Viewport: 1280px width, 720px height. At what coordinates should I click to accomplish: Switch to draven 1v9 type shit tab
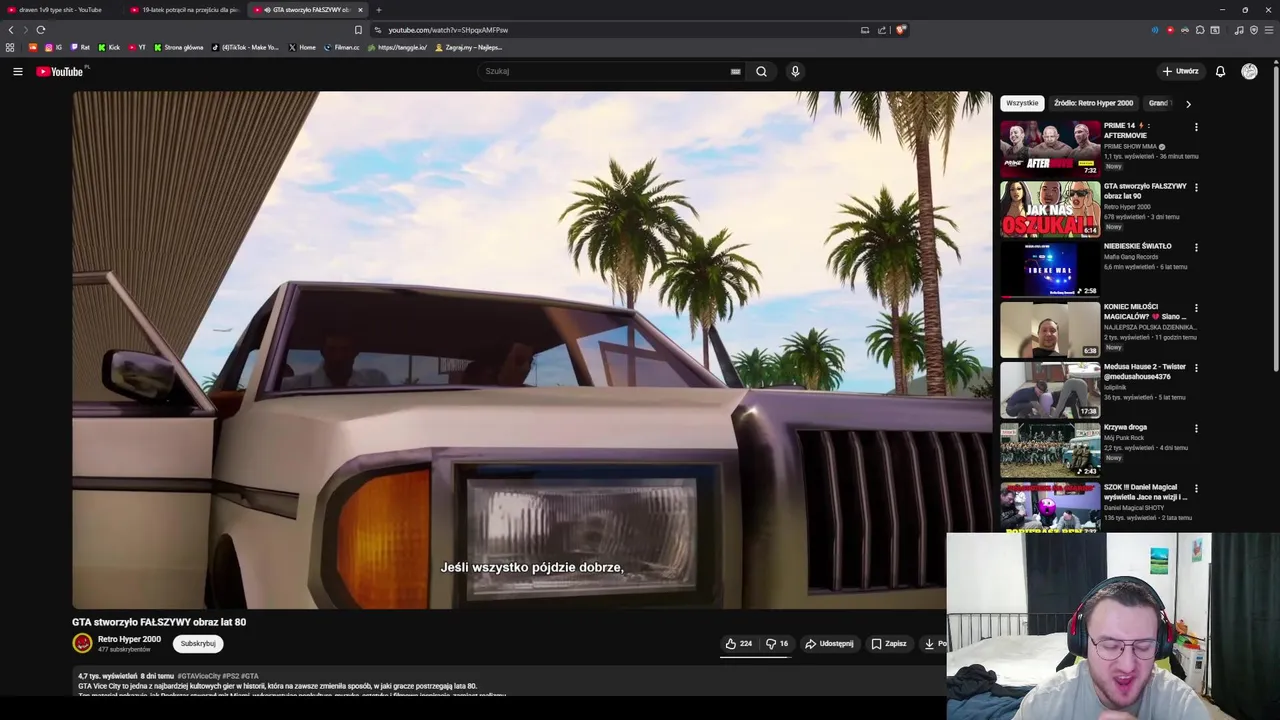(x=60, y=10)
